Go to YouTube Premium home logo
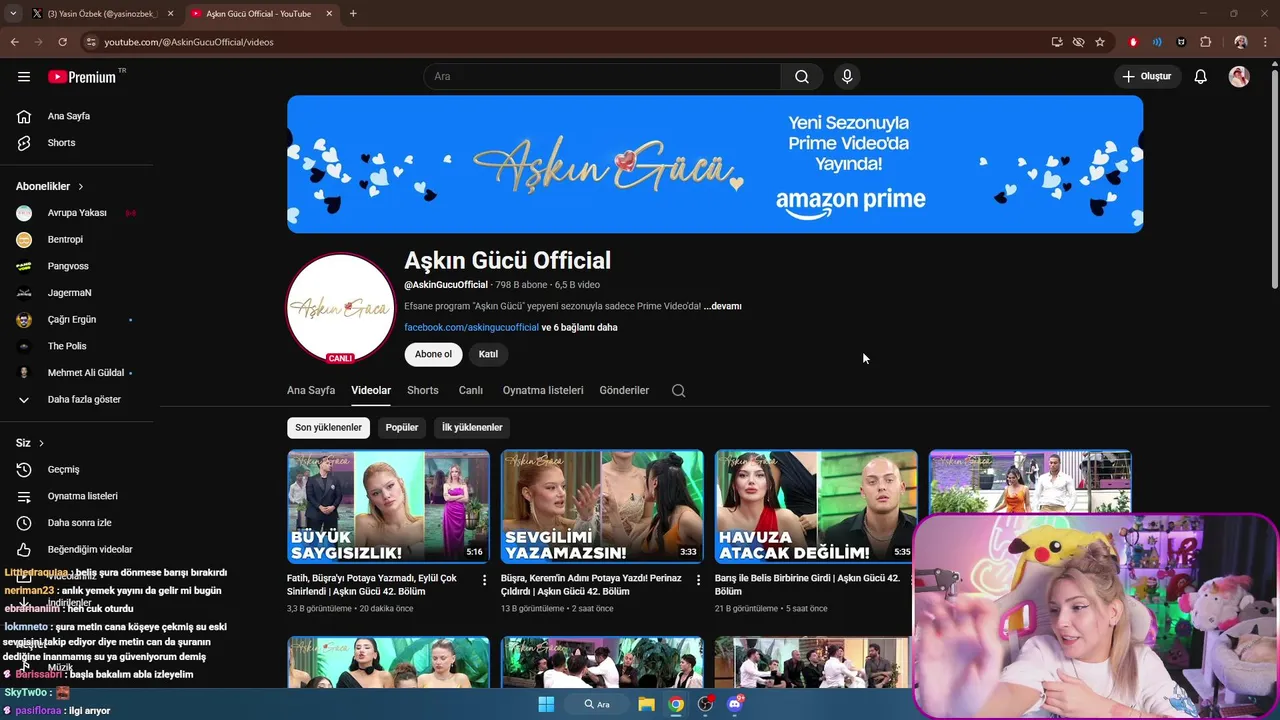1280x720 pixels. coord(82,77)
